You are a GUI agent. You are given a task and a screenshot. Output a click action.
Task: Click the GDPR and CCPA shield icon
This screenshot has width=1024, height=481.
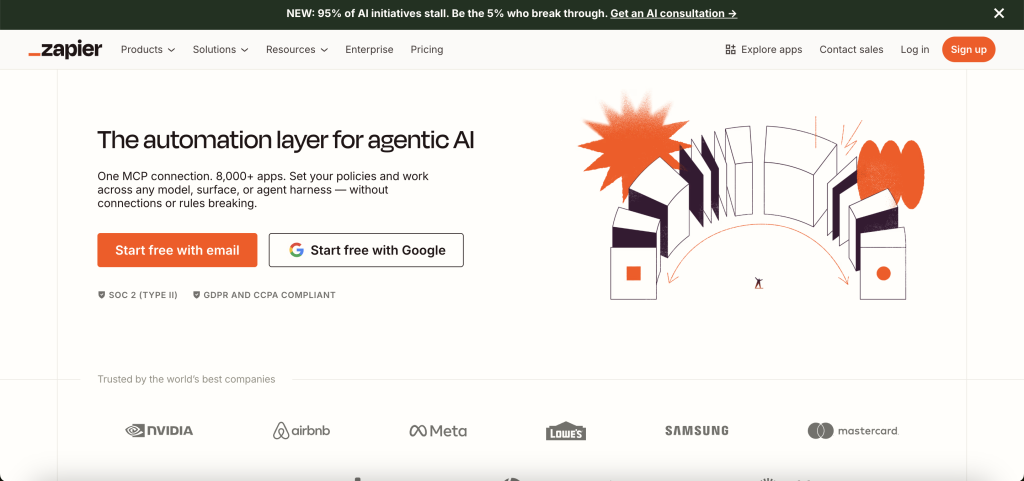pos(196,295)
